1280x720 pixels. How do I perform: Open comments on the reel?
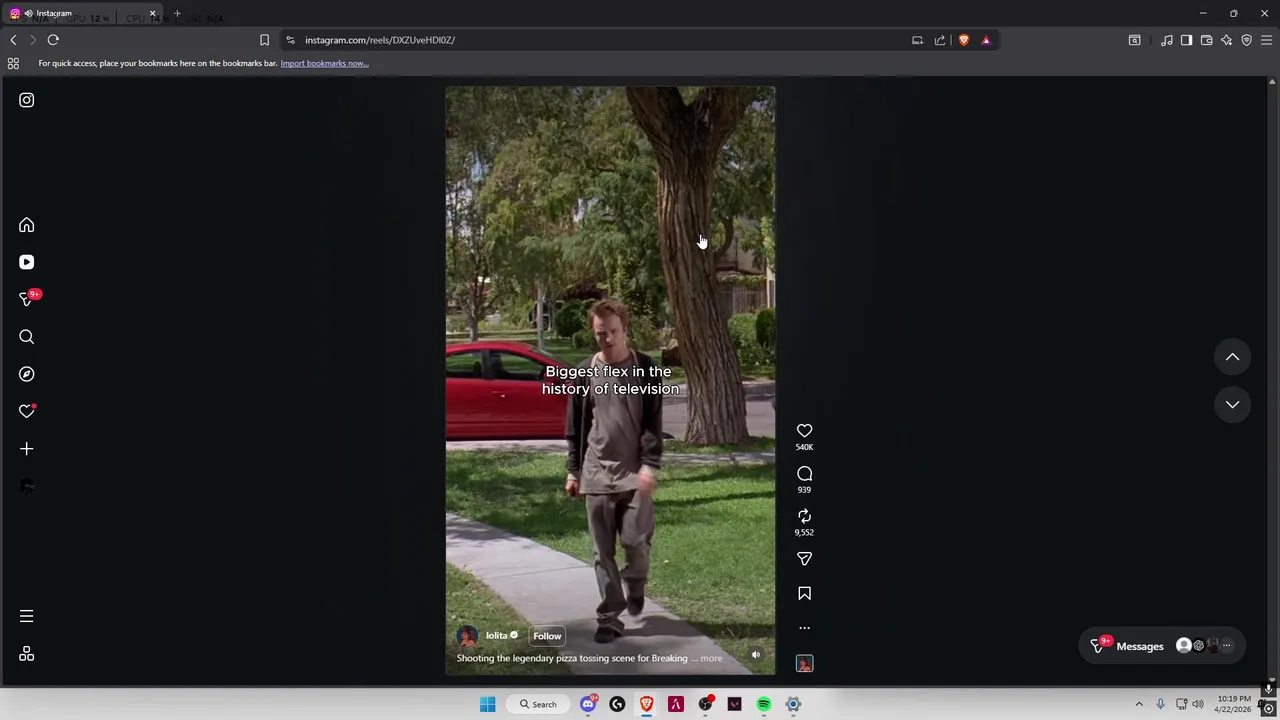tap(804, 474)
